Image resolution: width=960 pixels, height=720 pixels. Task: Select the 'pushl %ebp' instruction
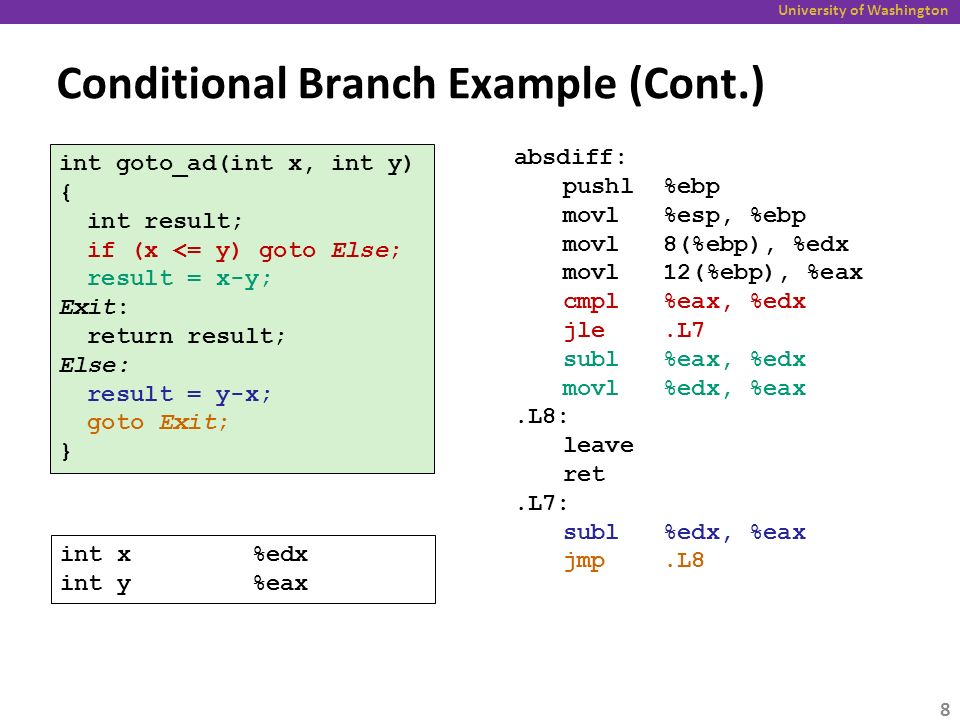641,187
